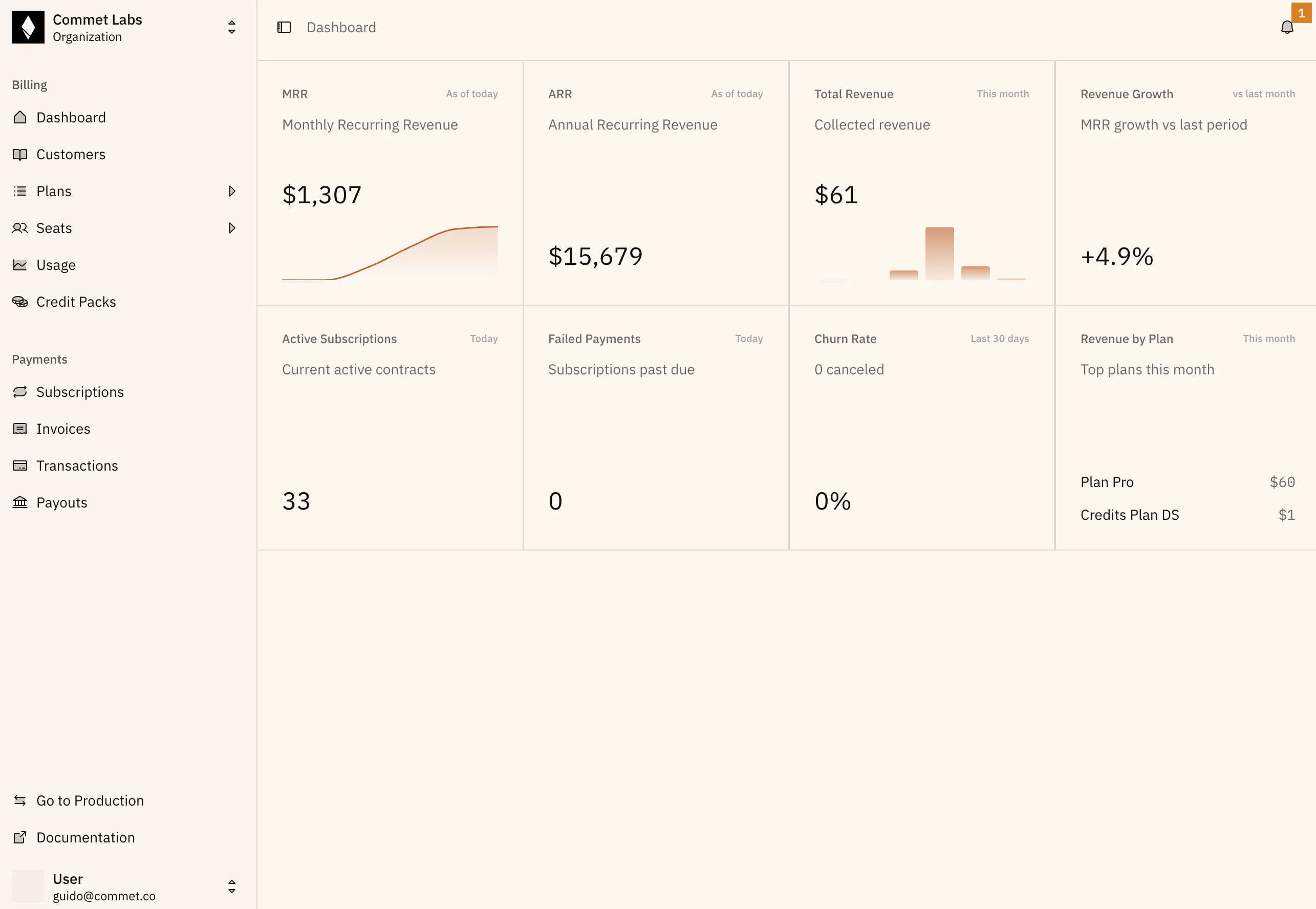Viewport: 1316px width, 909px height.
Task: Click the Subscriptions repeat icon
Action: click(x=20, y=392)
